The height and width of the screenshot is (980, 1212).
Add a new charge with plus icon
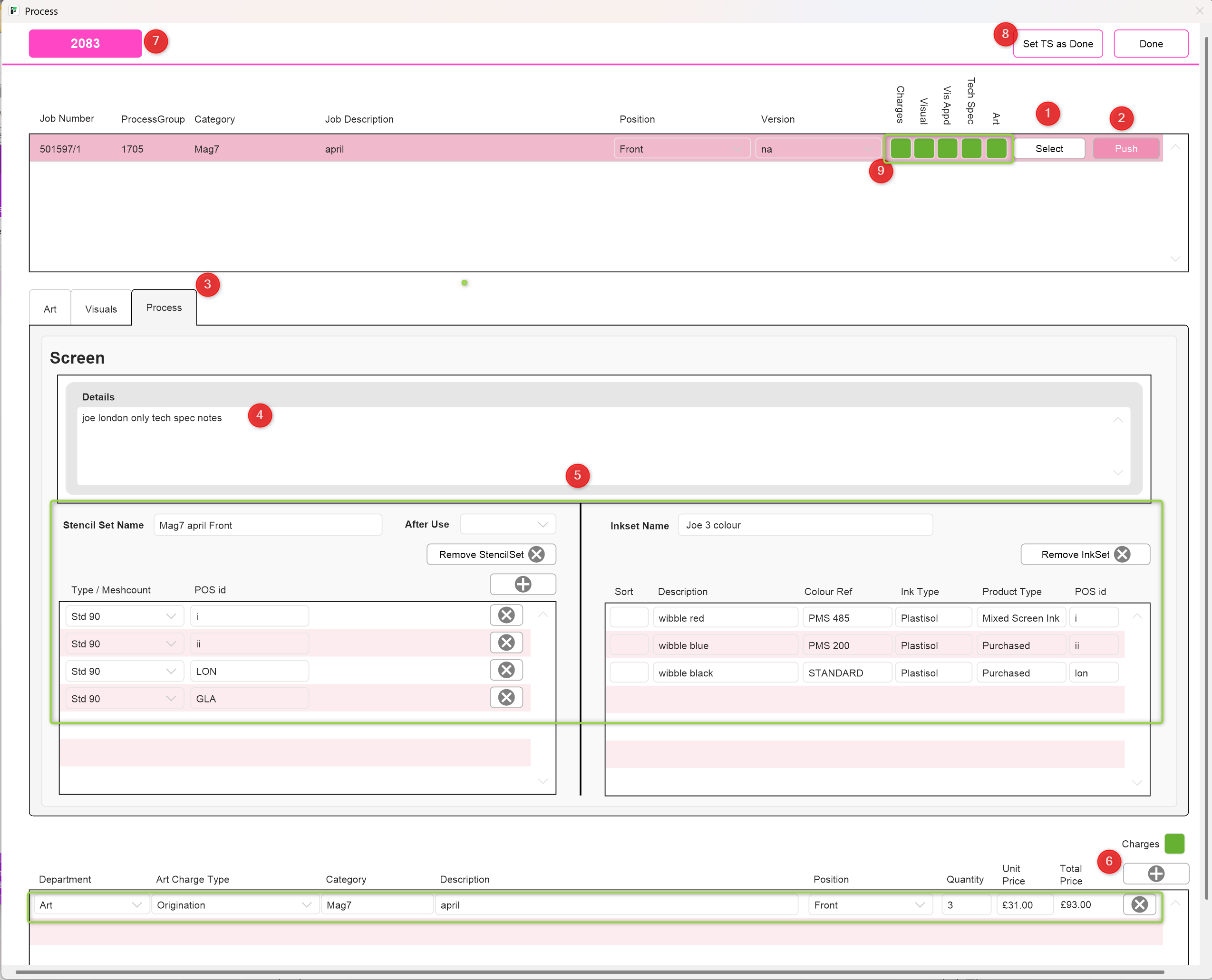1155,874
